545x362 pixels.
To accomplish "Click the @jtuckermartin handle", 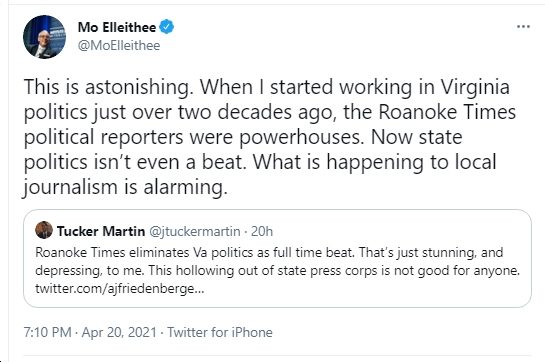I will tap(195, 231).
